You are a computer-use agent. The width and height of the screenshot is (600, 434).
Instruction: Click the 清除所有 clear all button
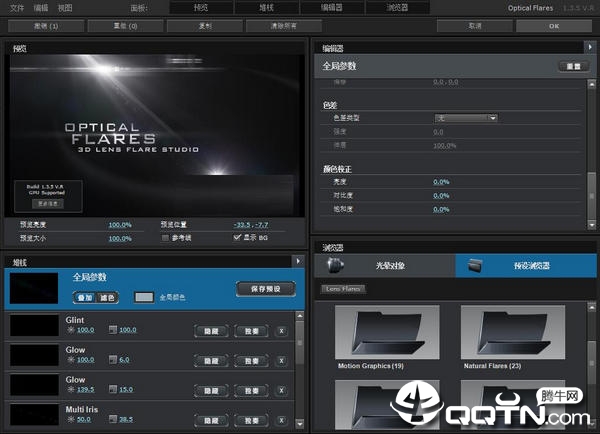(x=284, y=26)
